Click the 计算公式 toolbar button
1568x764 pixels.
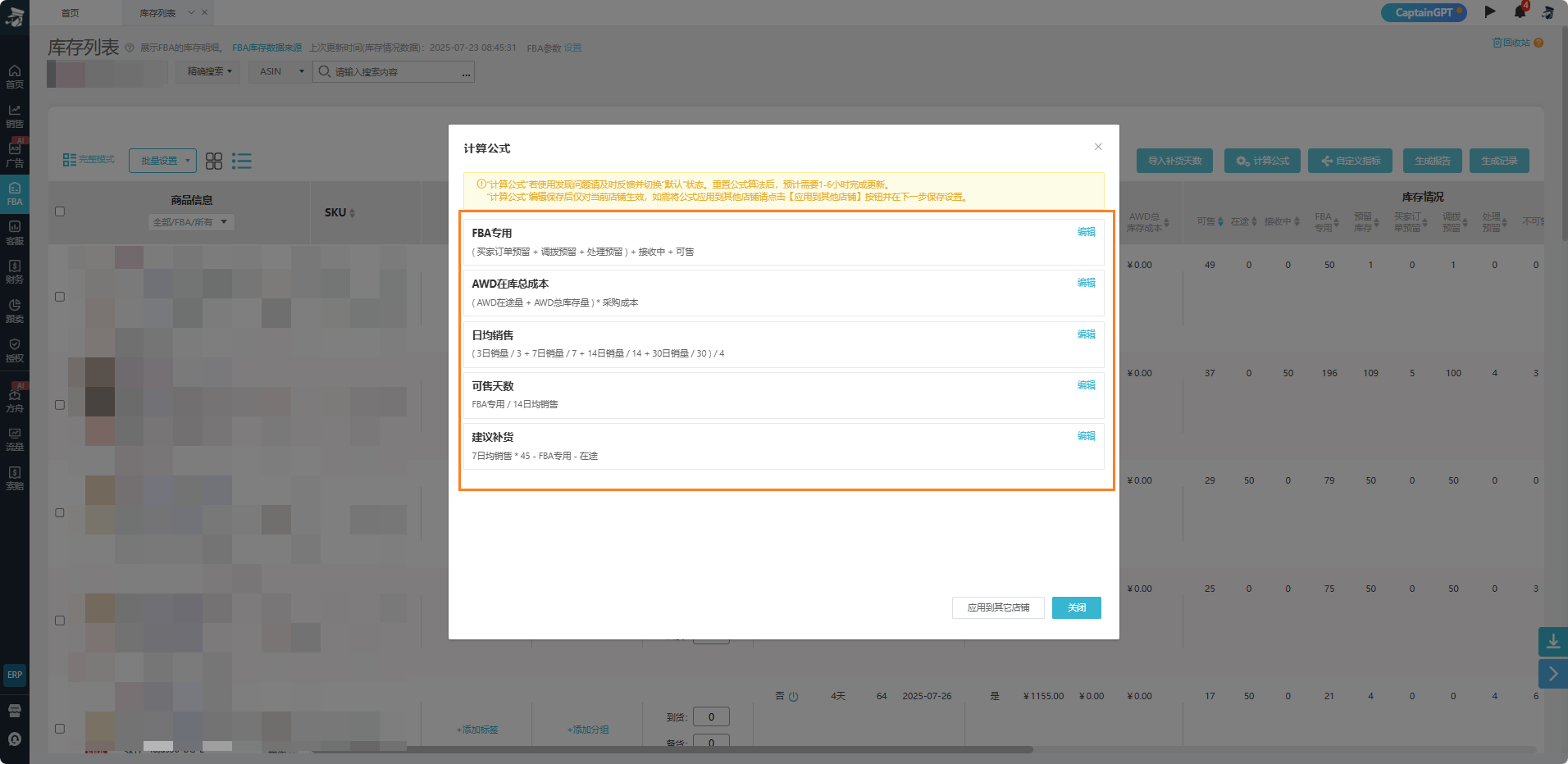1263,161
